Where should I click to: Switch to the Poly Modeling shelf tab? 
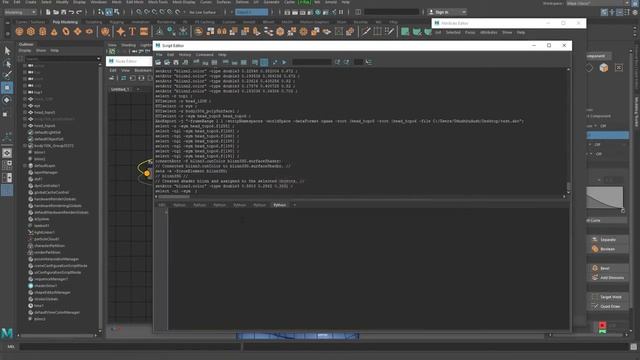tap(65, 22)
